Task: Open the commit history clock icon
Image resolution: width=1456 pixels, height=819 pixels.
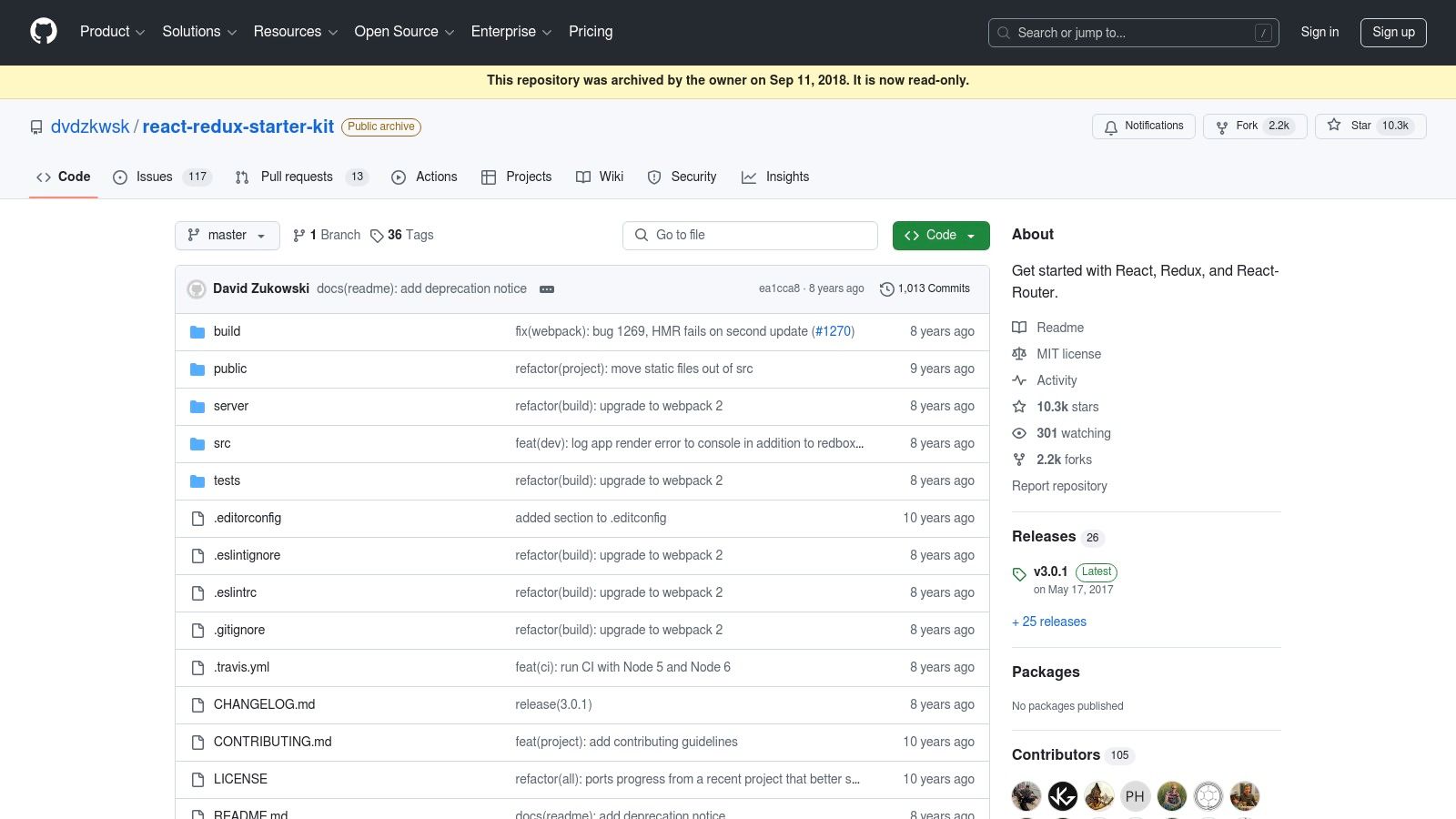Action: pos(886,289)
